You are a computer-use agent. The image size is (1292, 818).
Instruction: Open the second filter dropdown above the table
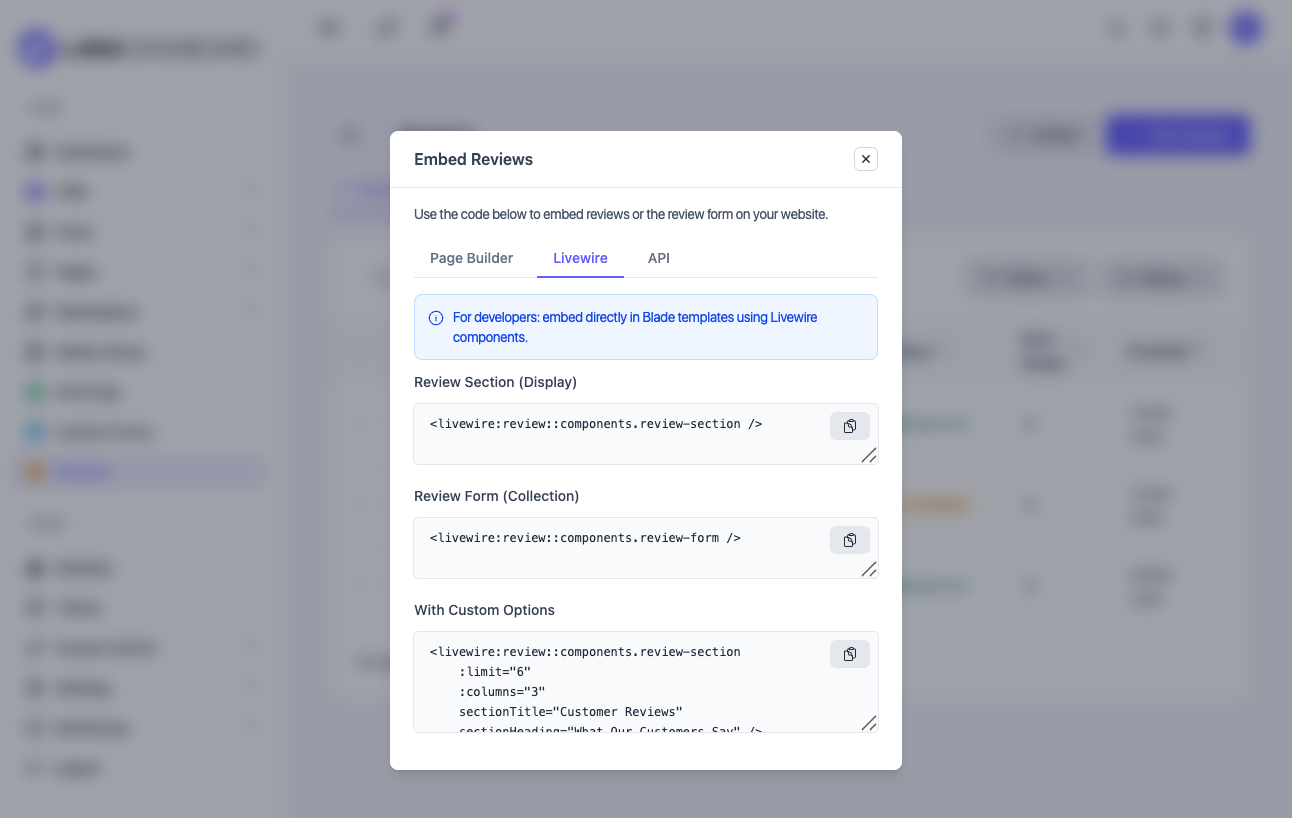1162,278
